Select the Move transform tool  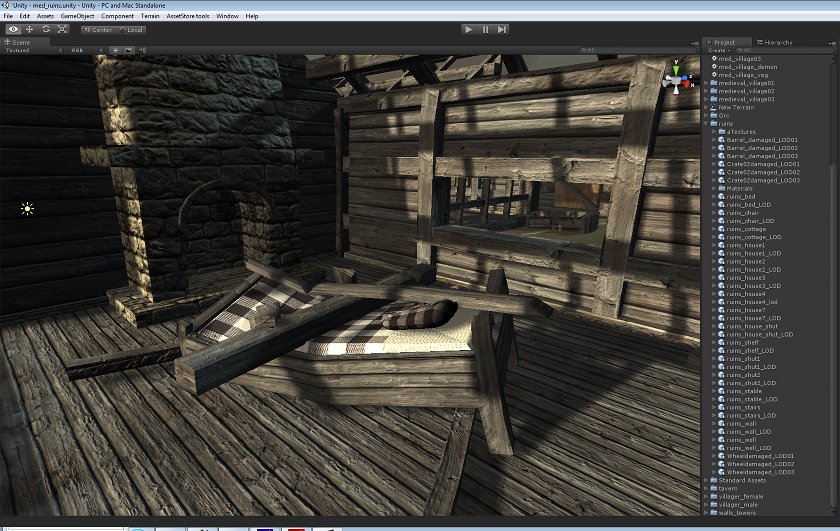[29, 29]
